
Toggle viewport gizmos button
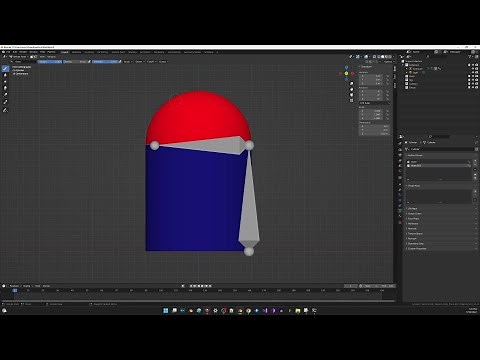358,57
